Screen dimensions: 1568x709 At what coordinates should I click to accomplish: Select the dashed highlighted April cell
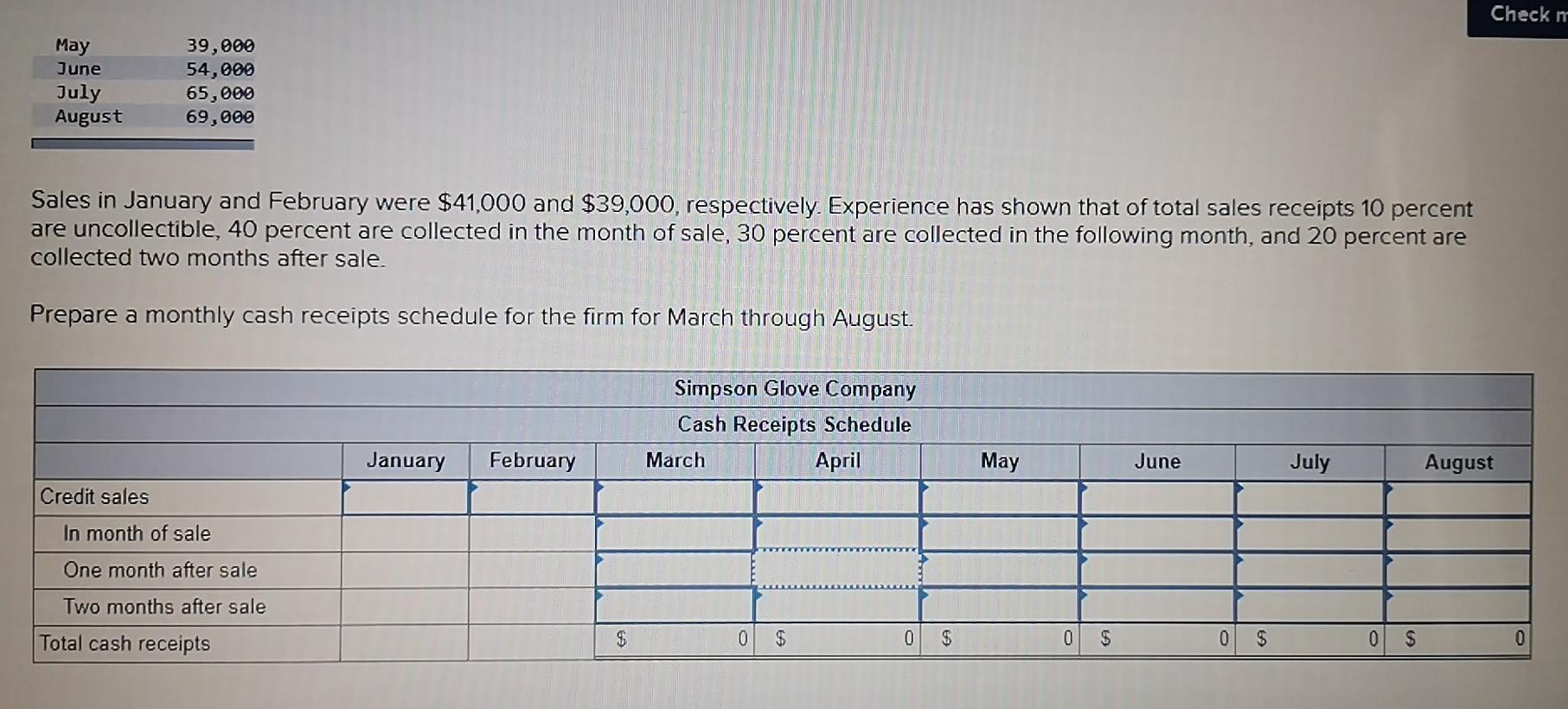[835, 569]
